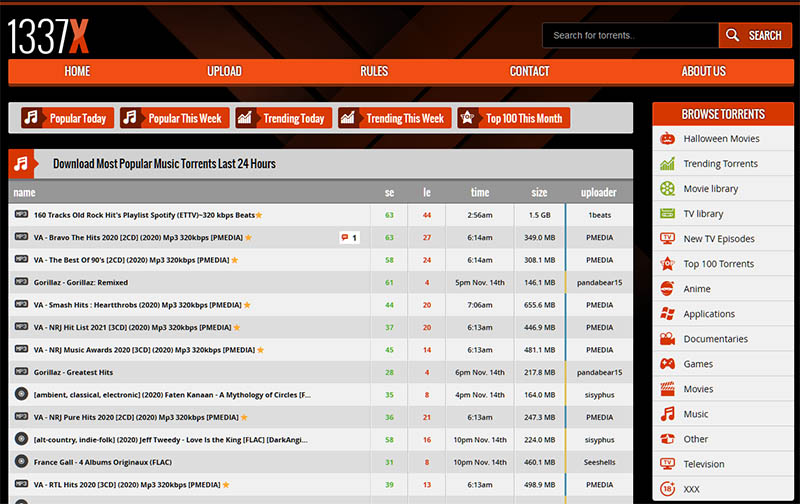This screenshot has width=800, height=504.
Task: Open VA - NRJ Hit List 2021 torrent
Action: coord(132,327)
